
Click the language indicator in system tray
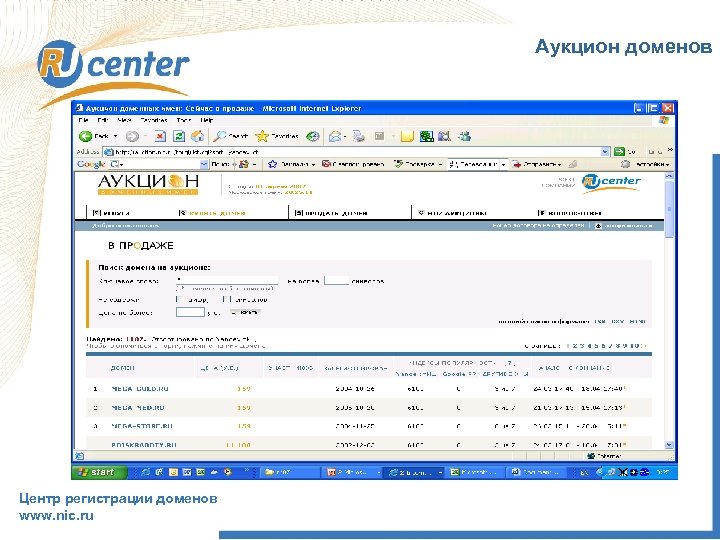[x=584, y=472]
